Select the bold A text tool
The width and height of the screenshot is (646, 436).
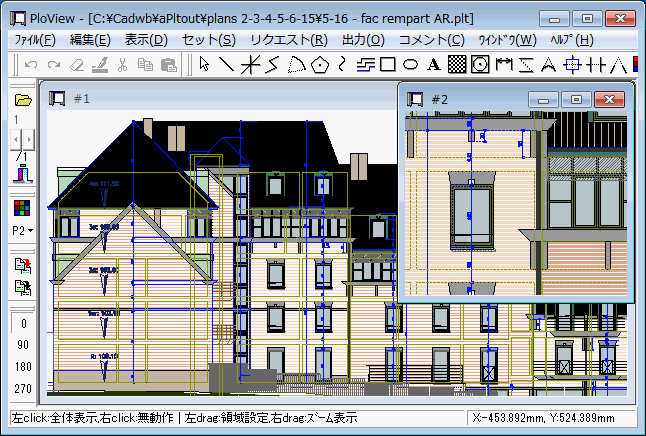433,65
